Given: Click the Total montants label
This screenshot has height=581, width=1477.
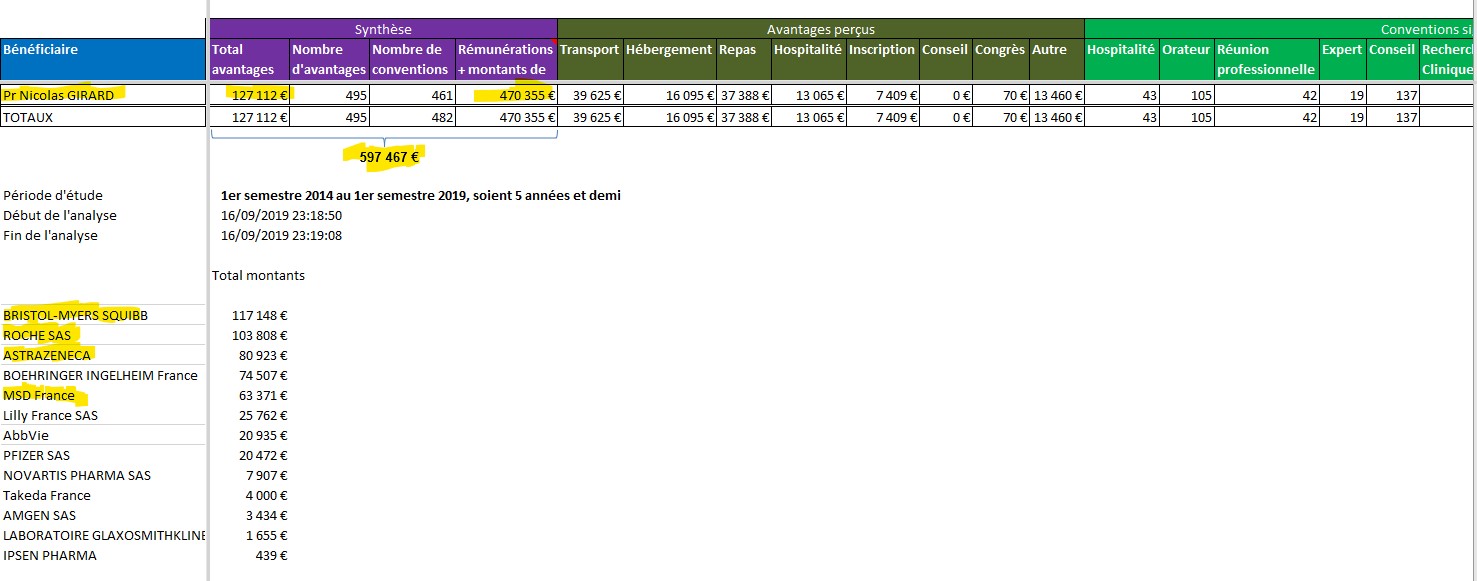Looking at the screenshot, I should [259, 275].
